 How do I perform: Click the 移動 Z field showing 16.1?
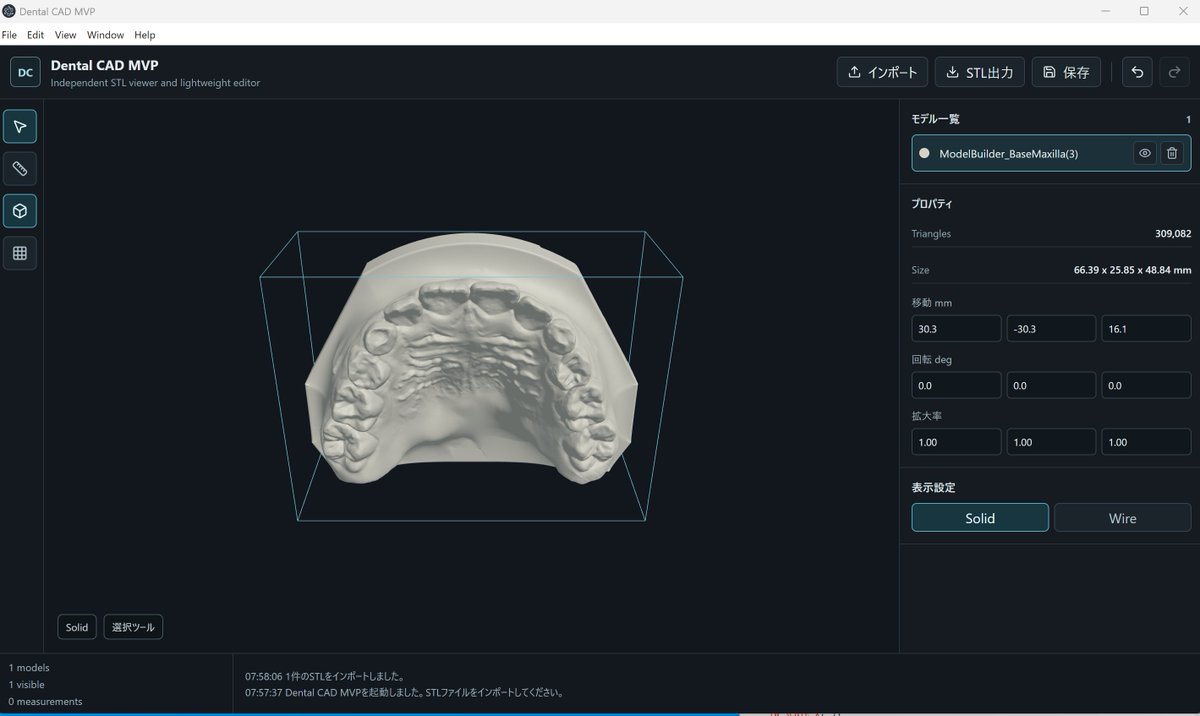point(1146,329)
